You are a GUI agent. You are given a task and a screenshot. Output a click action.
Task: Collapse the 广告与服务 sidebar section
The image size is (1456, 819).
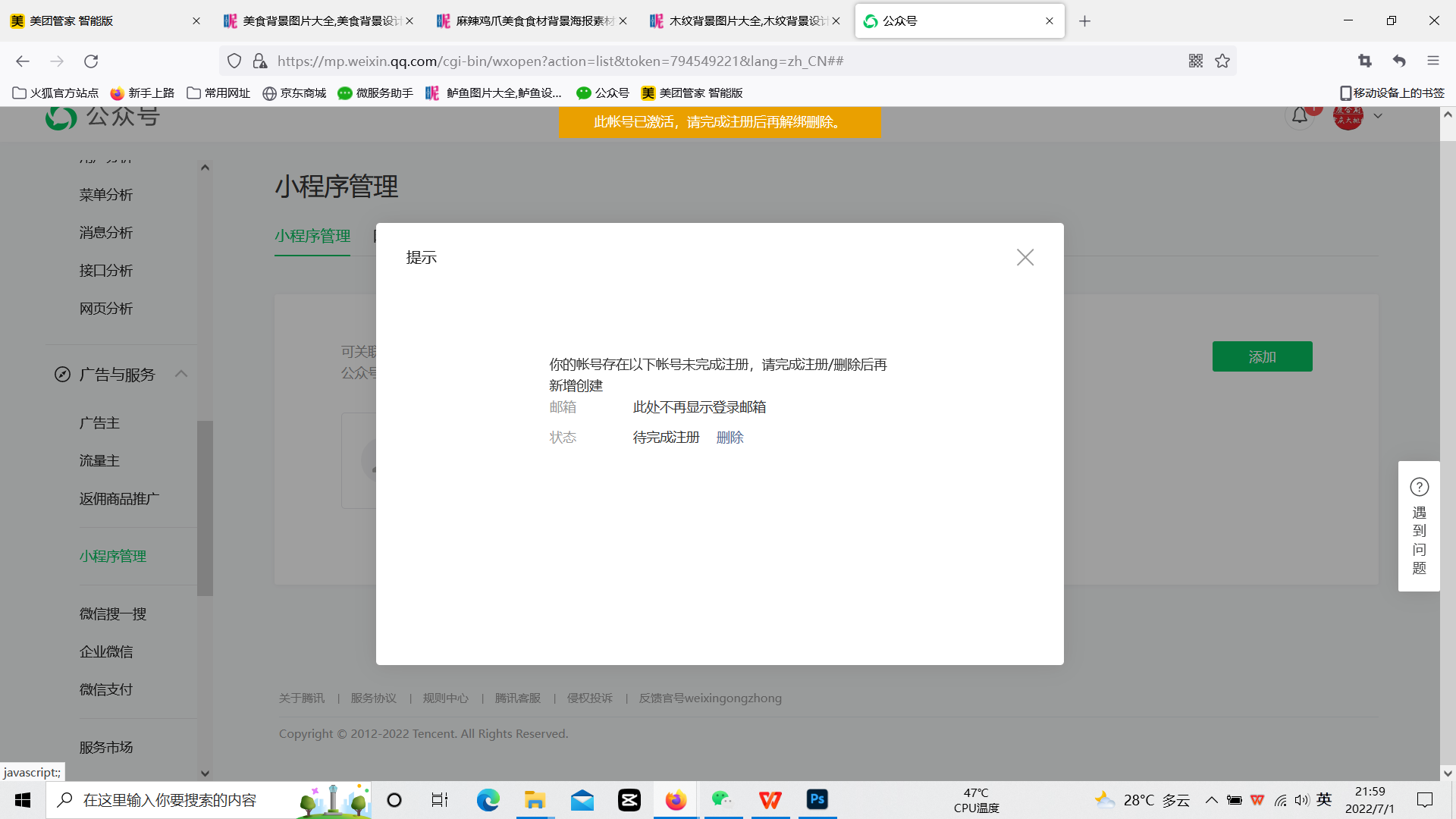181,374
